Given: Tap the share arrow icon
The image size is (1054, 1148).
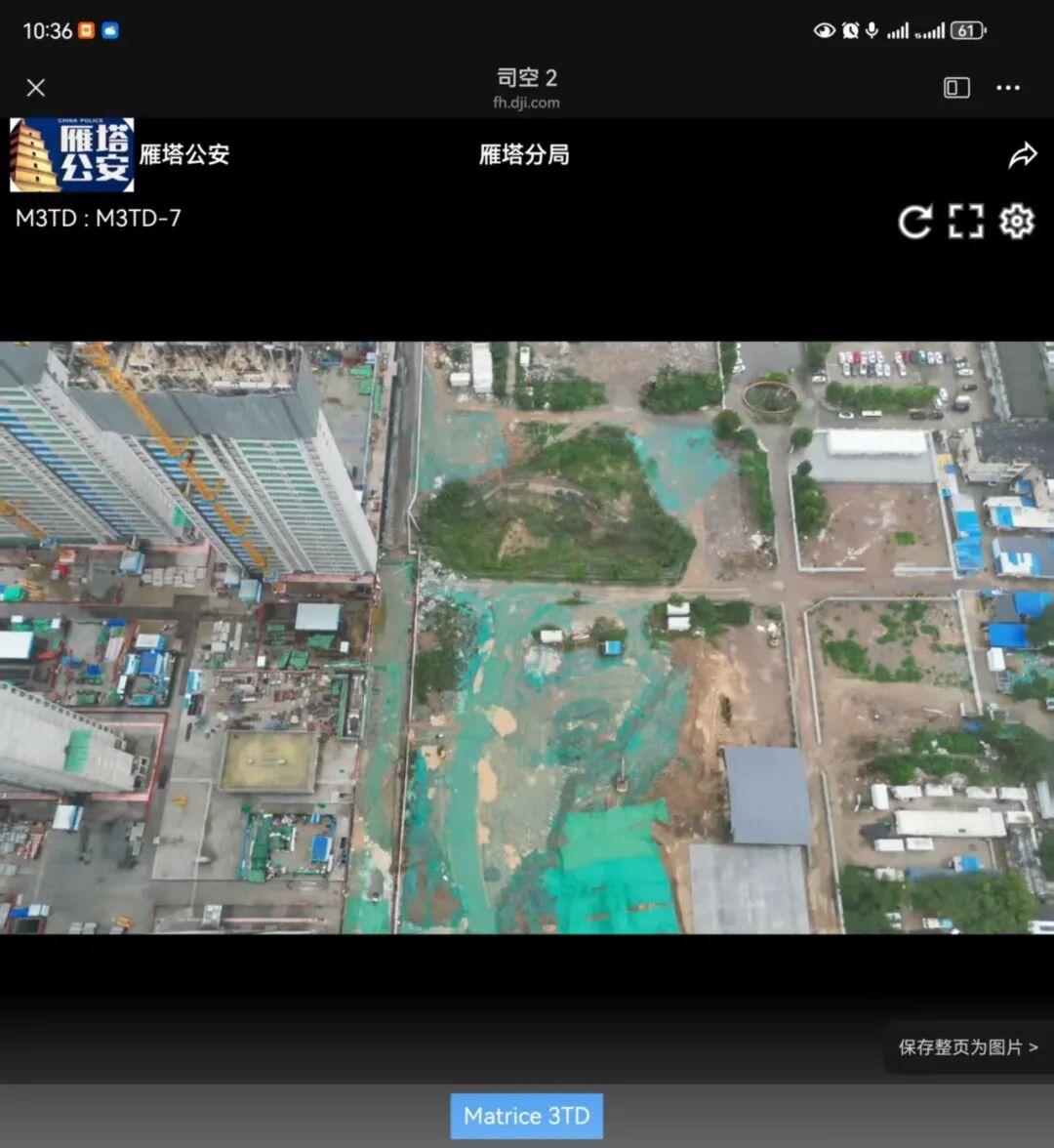Looking at the screenshot, I should (x=1022, y=155).
